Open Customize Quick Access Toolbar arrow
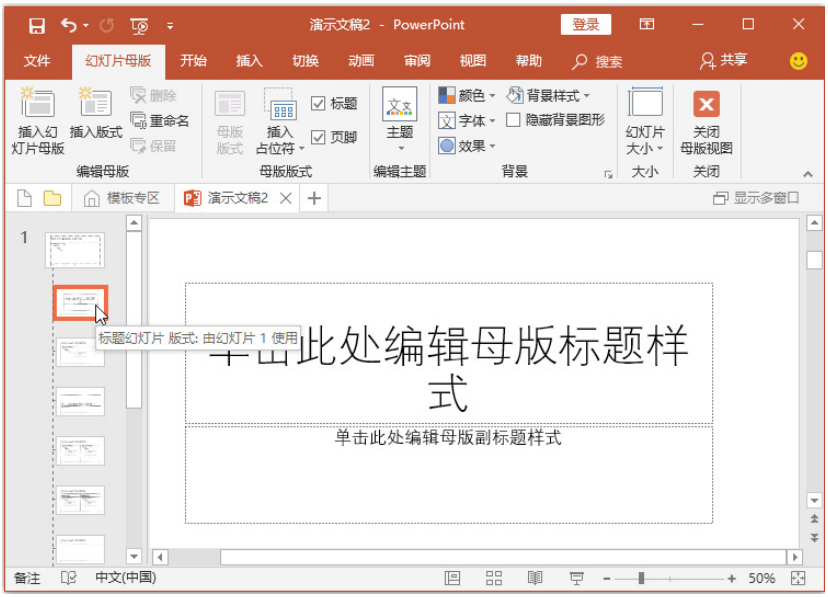Screen dimensions: 828x597 click(170, 25)
